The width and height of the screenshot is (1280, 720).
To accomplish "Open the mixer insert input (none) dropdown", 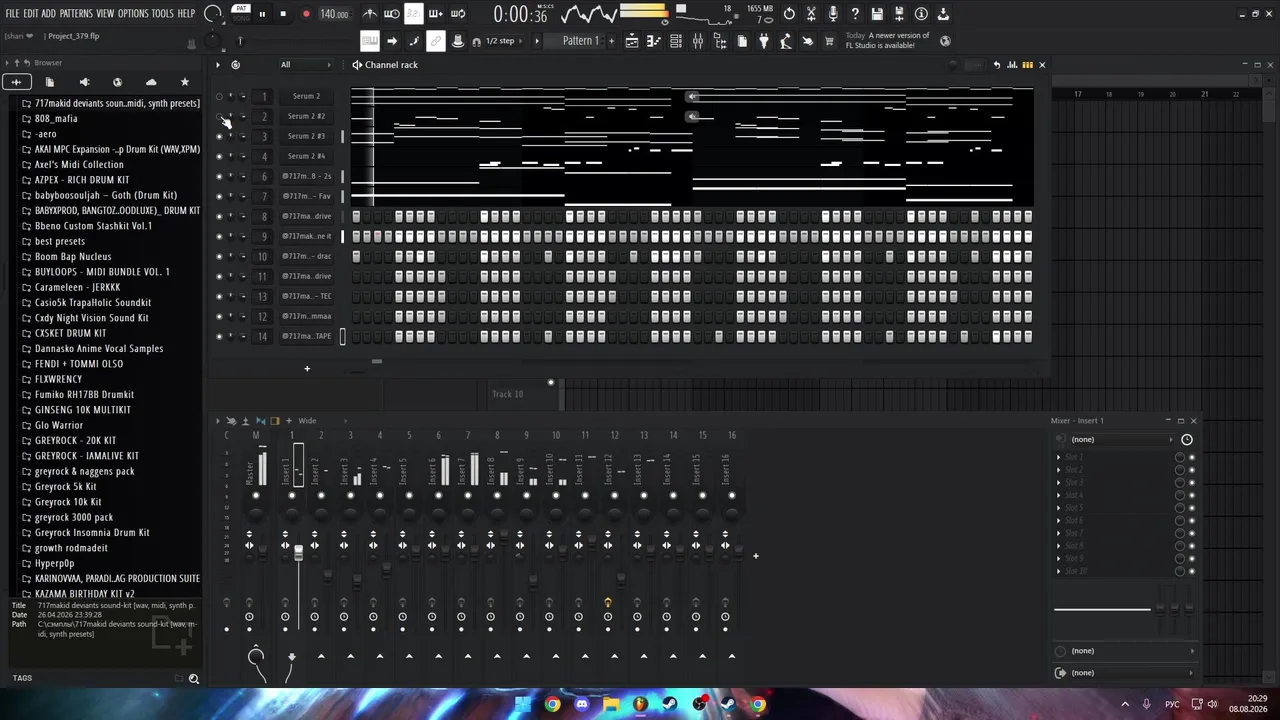I will (x=1122, y=440).
